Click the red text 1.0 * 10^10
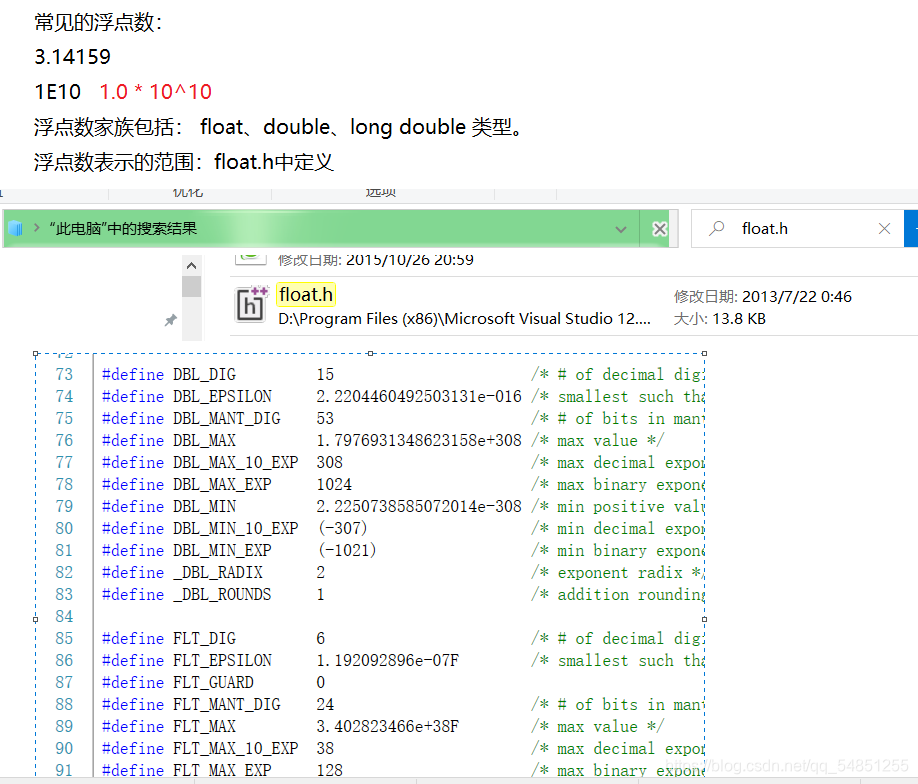Image resolution: width=918 pixels, height=784 pixels. click(x=155, y=91)
